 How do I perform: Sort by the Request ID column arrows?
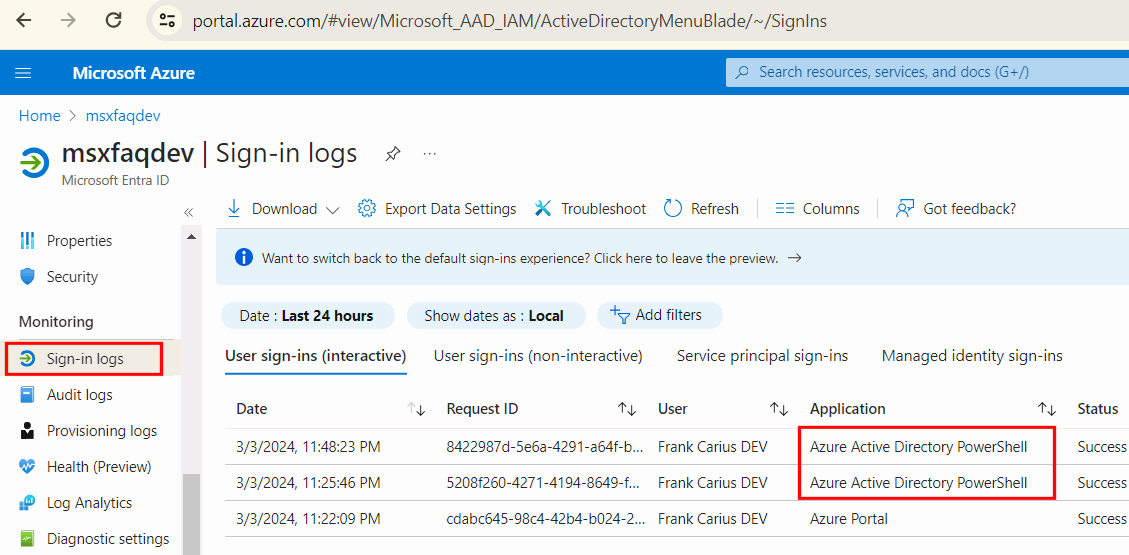[626, 409]
